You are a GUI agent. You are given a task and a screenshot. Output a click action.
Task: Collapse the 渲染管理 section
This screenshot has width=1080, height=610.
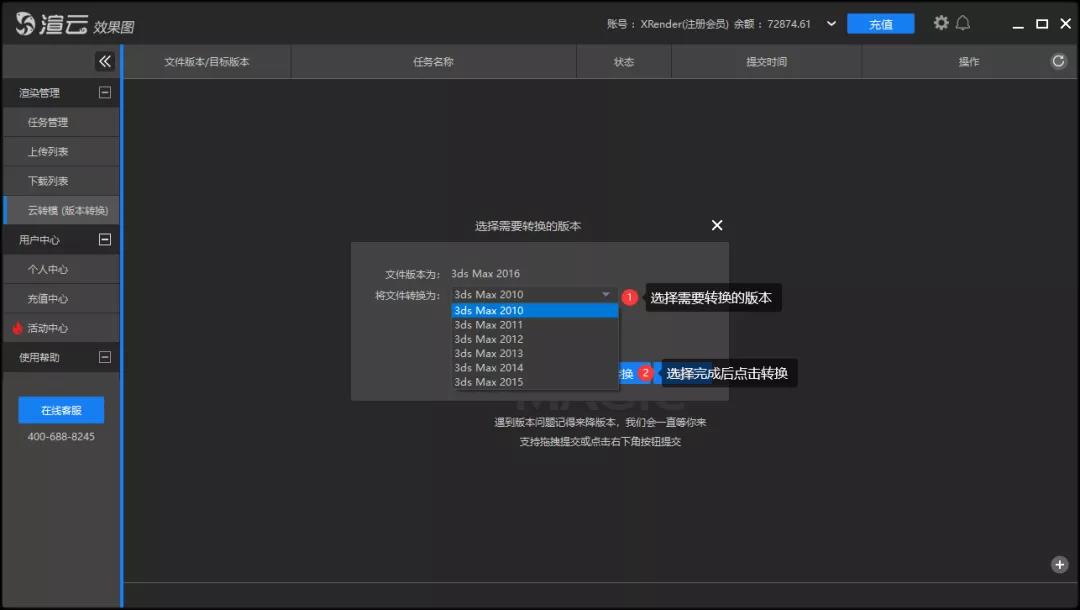(104, 92)
